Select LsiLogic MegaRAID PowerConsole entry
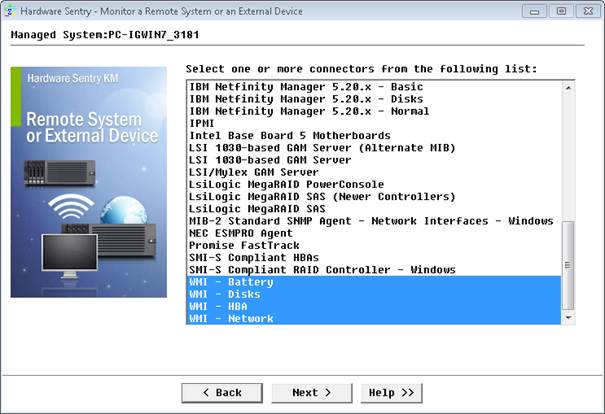The image size is (605, 414). pos(286,184)
